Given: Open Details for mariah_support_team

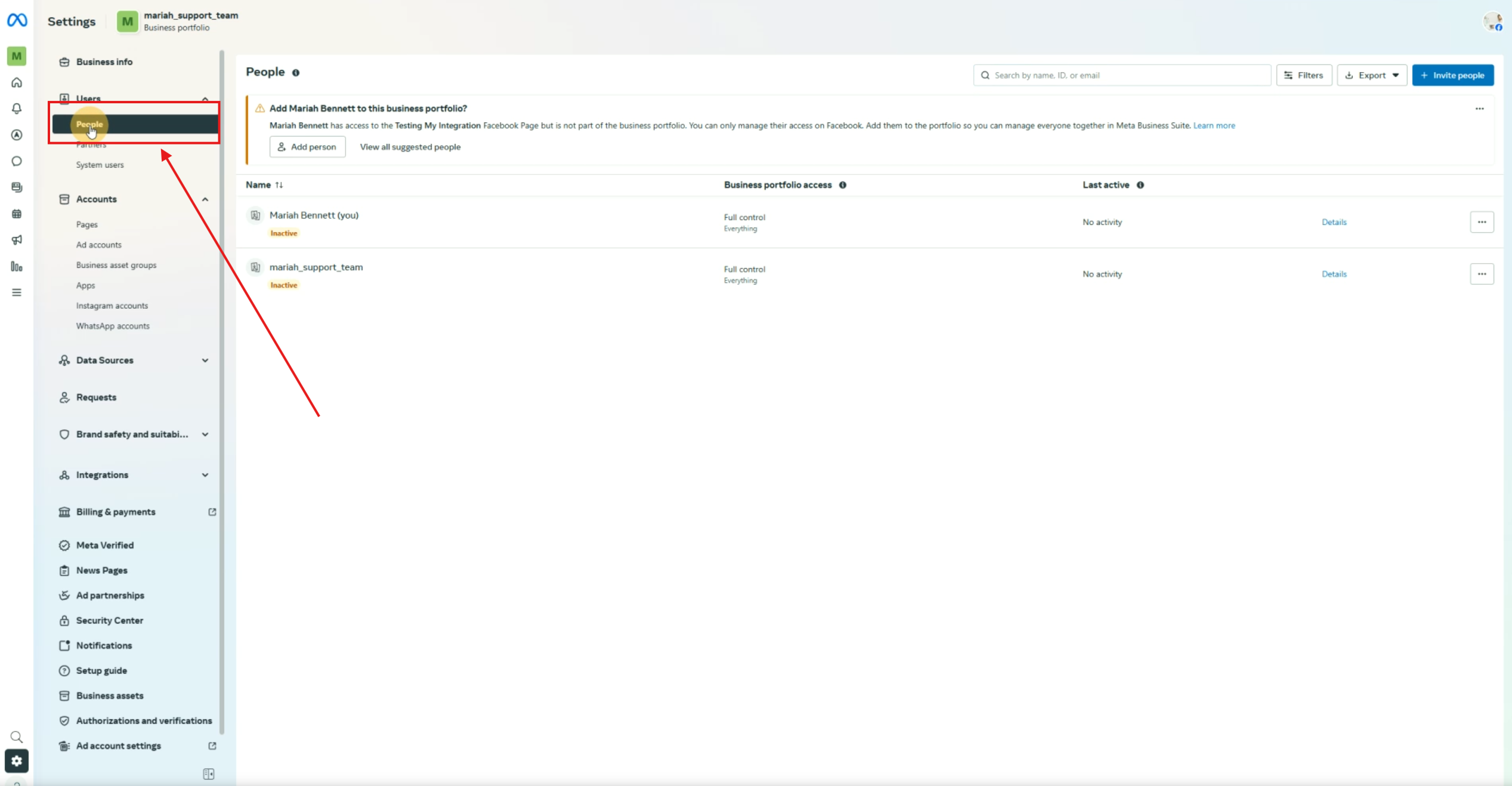Looking at the screenshot, I should coord(1334,274).
